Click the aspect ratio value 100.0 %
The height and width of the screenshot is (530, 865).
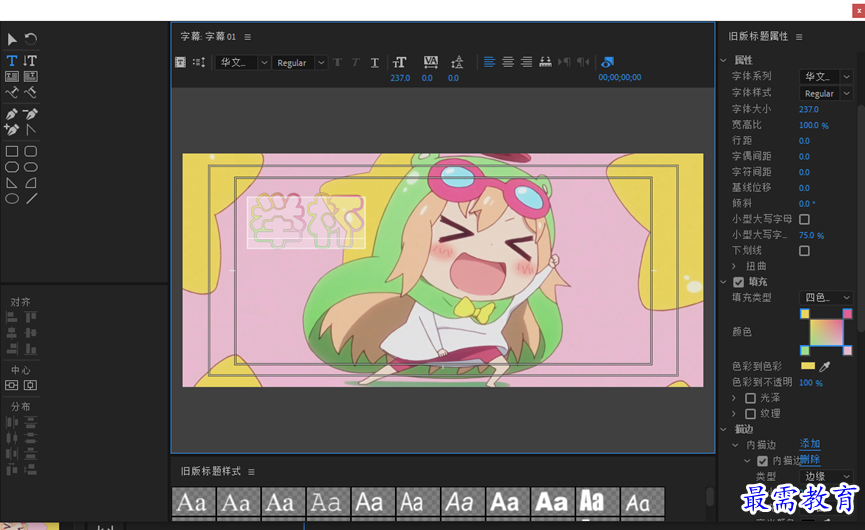(x=814, y=125)
